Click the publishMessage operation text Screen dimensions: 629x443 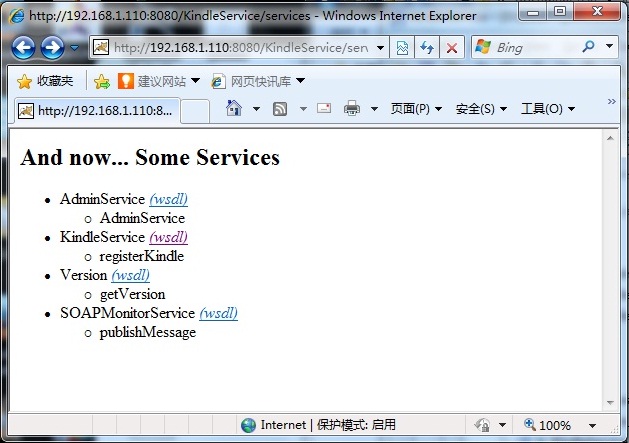pos(148,332)
